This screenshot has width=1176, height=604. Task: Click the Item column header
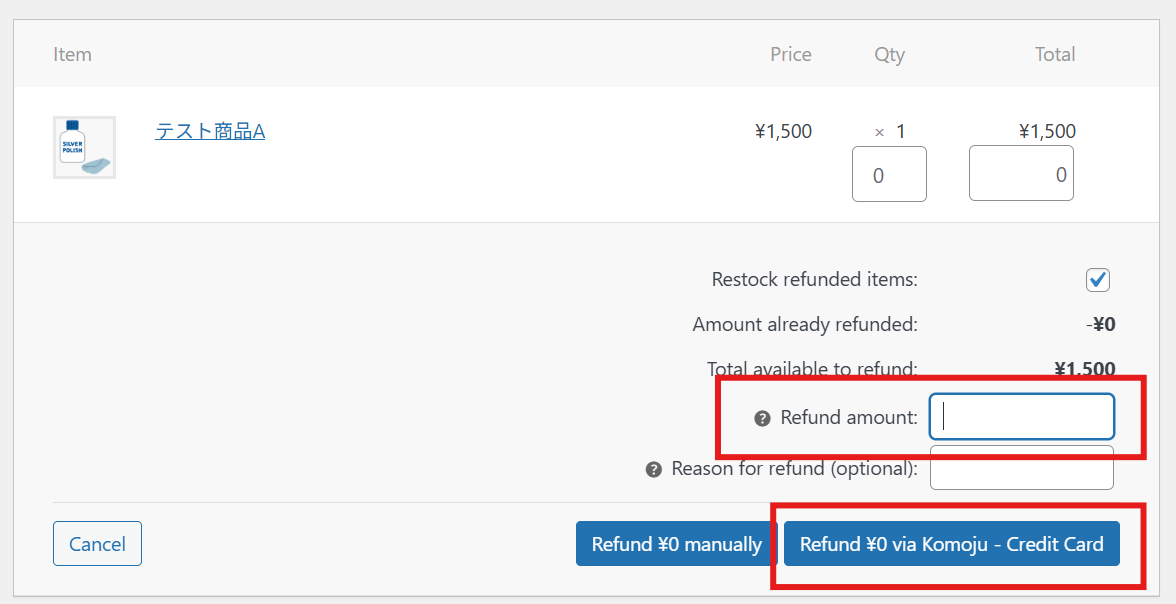tap(72, 54)
